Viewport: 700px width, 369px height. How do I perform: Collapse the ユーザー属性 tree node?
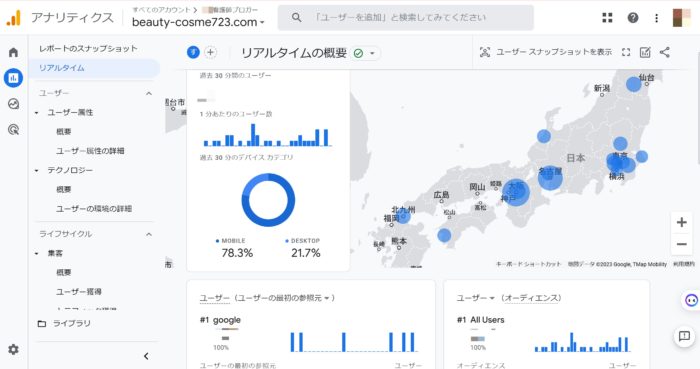click(x=37, y=112)
